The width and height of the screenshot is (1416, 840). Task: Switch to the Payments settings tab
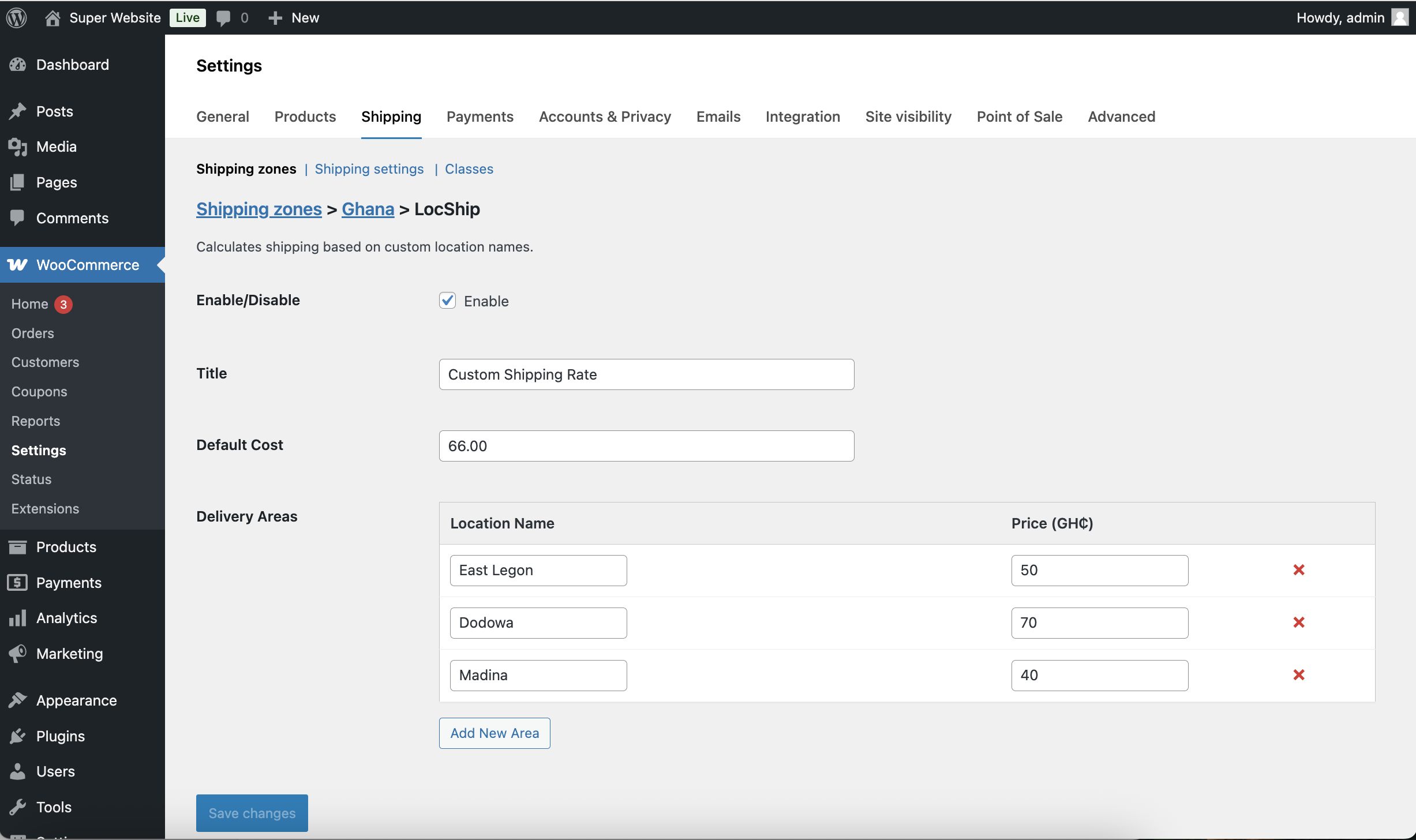tap(480, 117)
